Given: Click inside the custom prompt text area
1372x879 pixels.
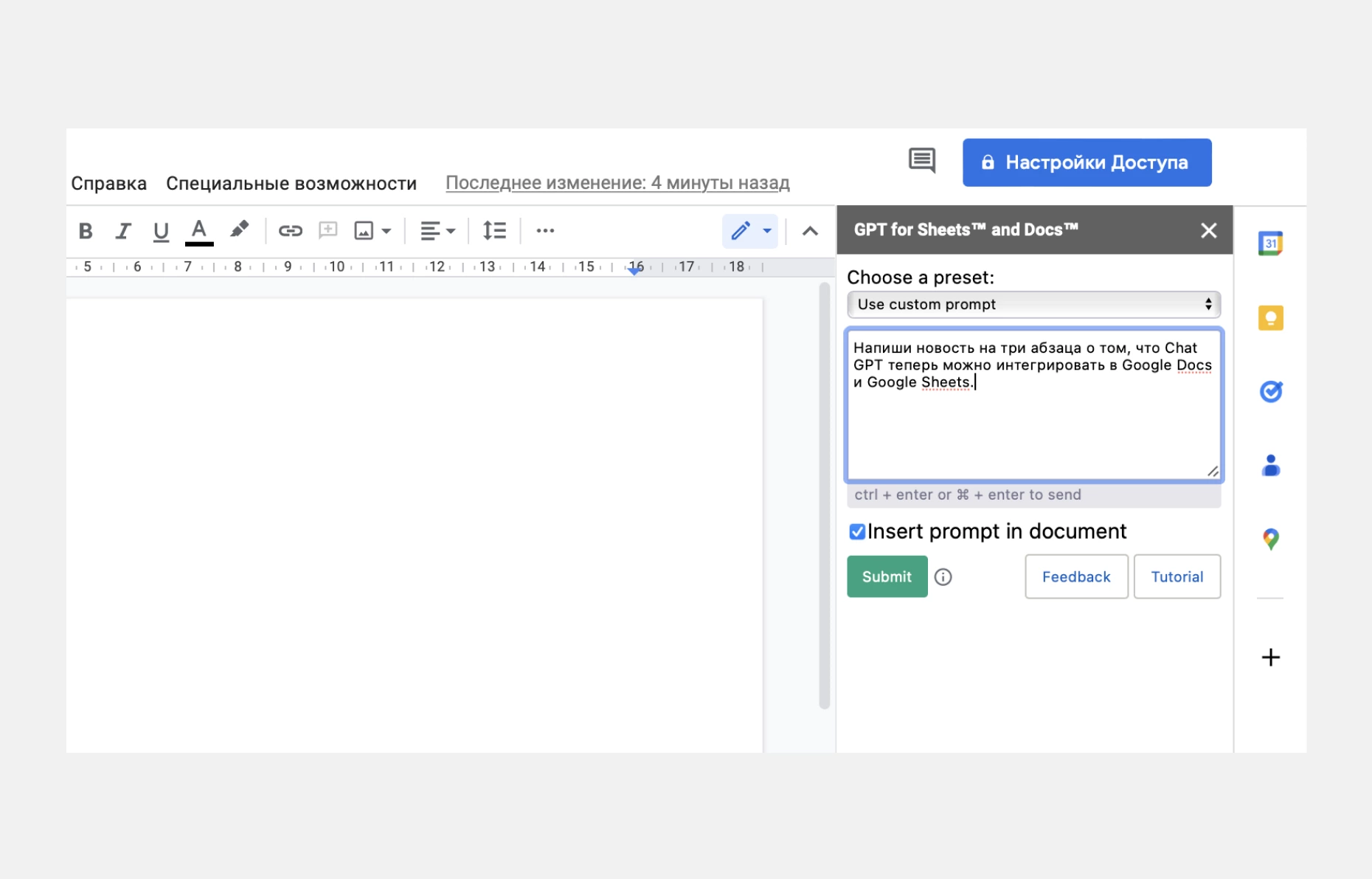Looking at the screenshot, I should 1033,405.
